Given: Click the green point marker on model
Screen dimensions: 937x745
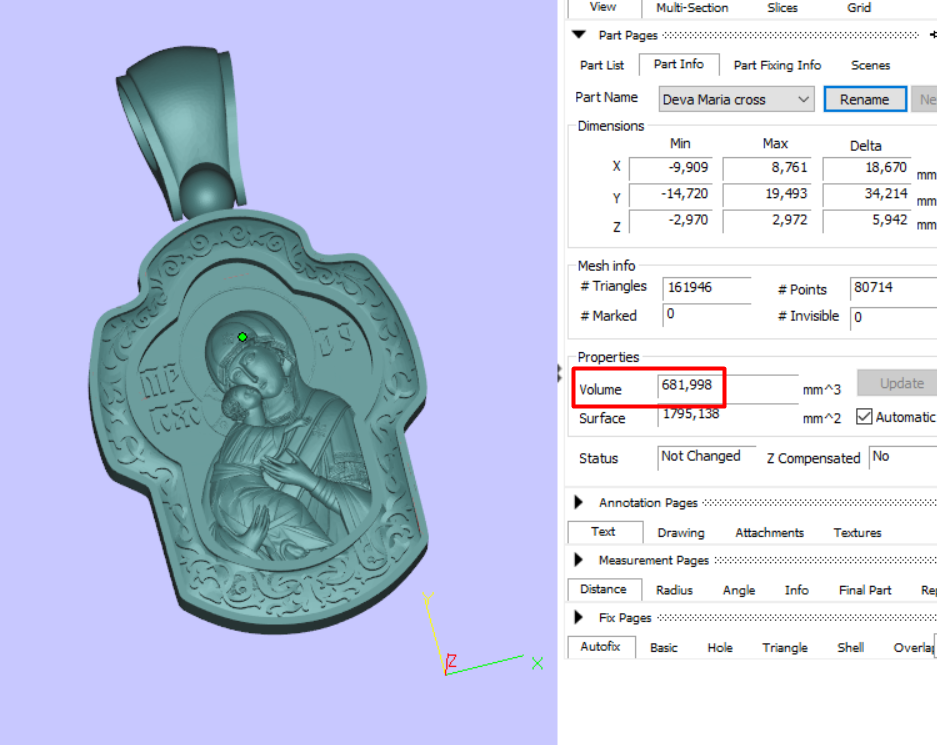Looking at the screenshot, I should tap(243, 337).
